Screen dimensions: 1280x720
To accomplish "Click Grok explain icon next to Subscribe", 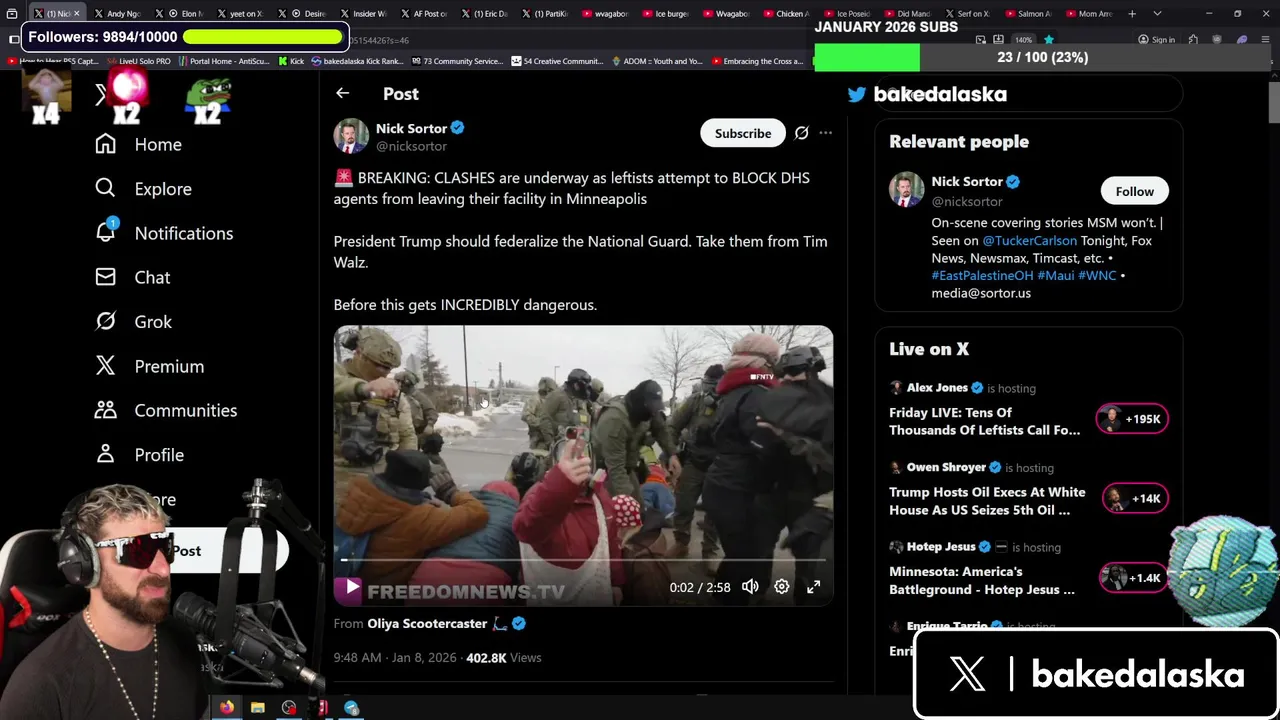I will [x=801, y=133].
